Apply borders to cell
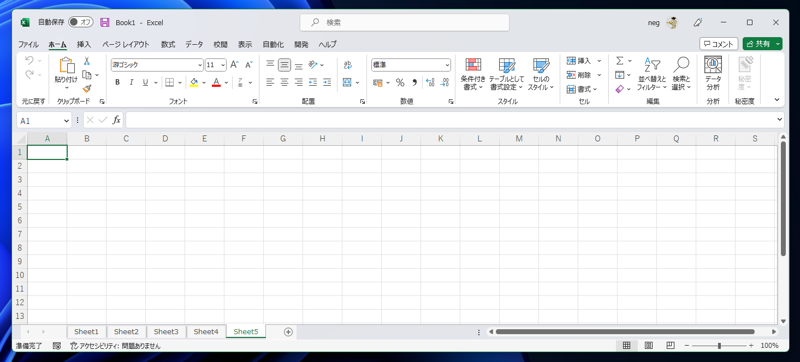 click(170, 82)
